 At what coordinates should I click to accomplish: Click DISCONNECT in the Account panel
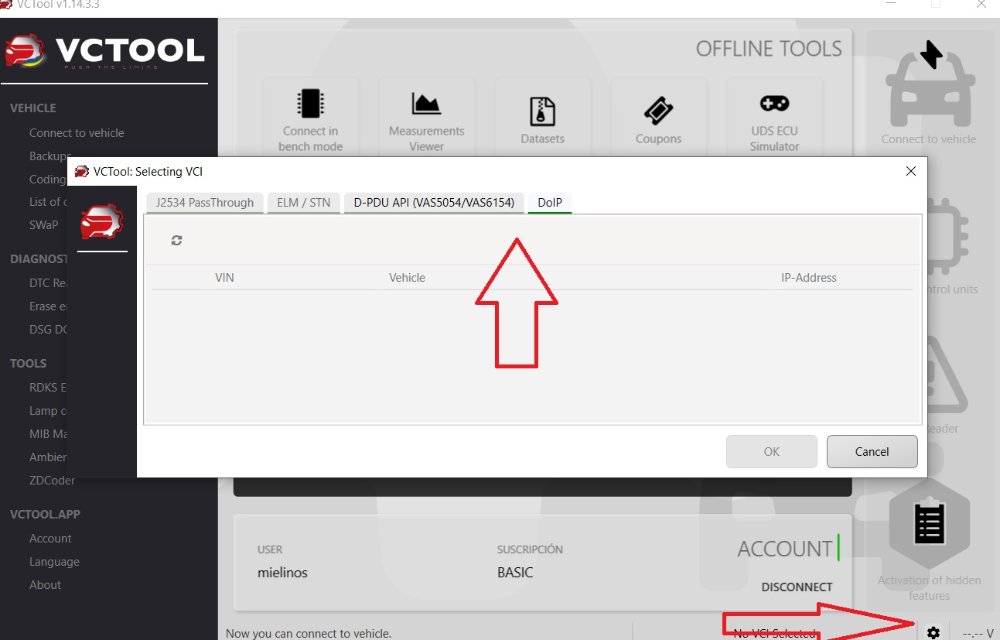797,587
